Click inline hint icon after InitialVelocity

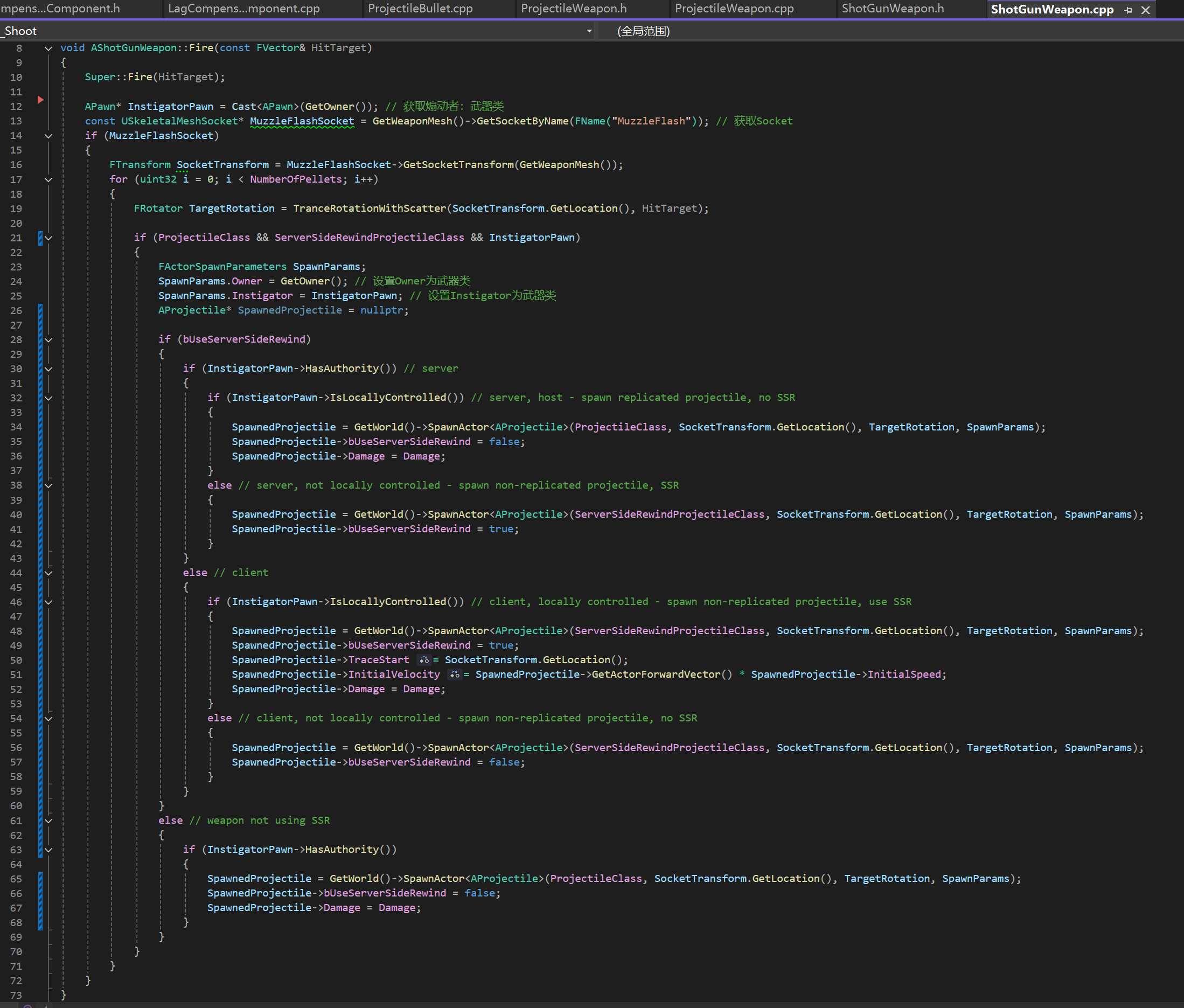454,675
